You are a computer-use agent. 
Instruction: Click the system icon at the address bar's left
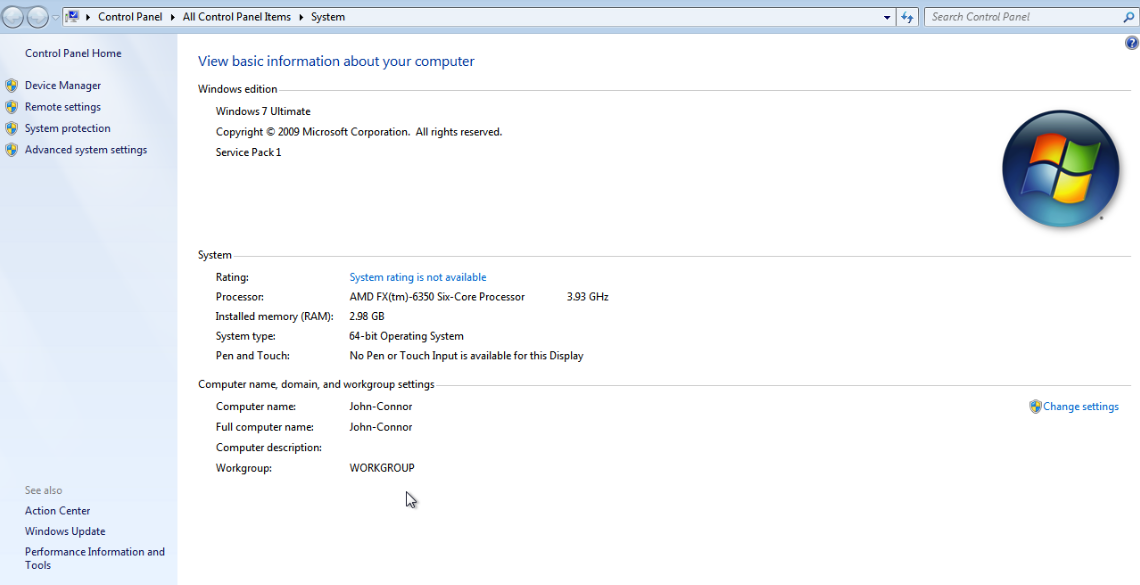pyautogui.click(x=71, y=16)
